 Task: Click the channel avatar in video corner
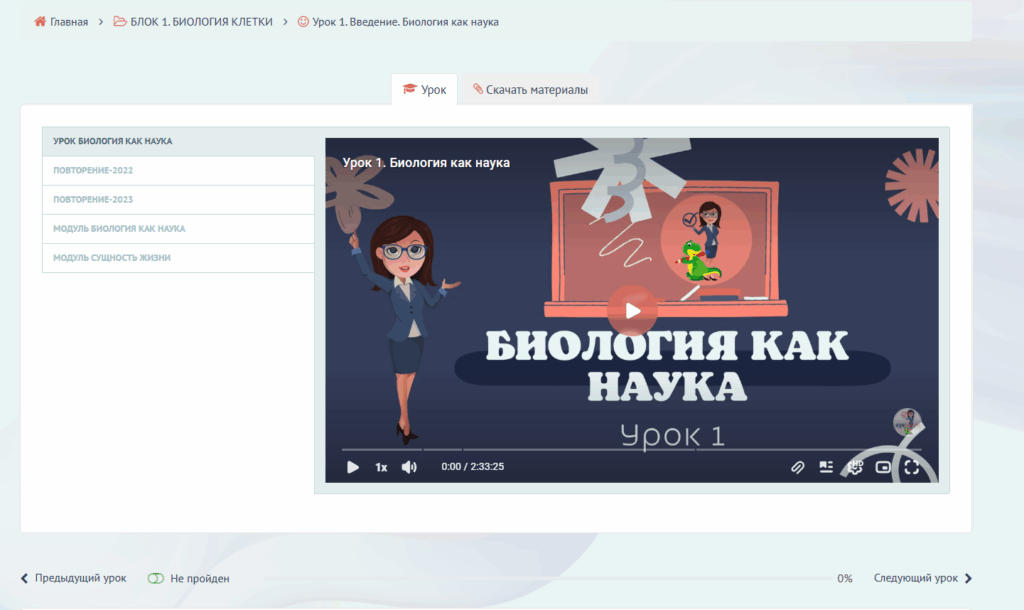click(907, 421)
